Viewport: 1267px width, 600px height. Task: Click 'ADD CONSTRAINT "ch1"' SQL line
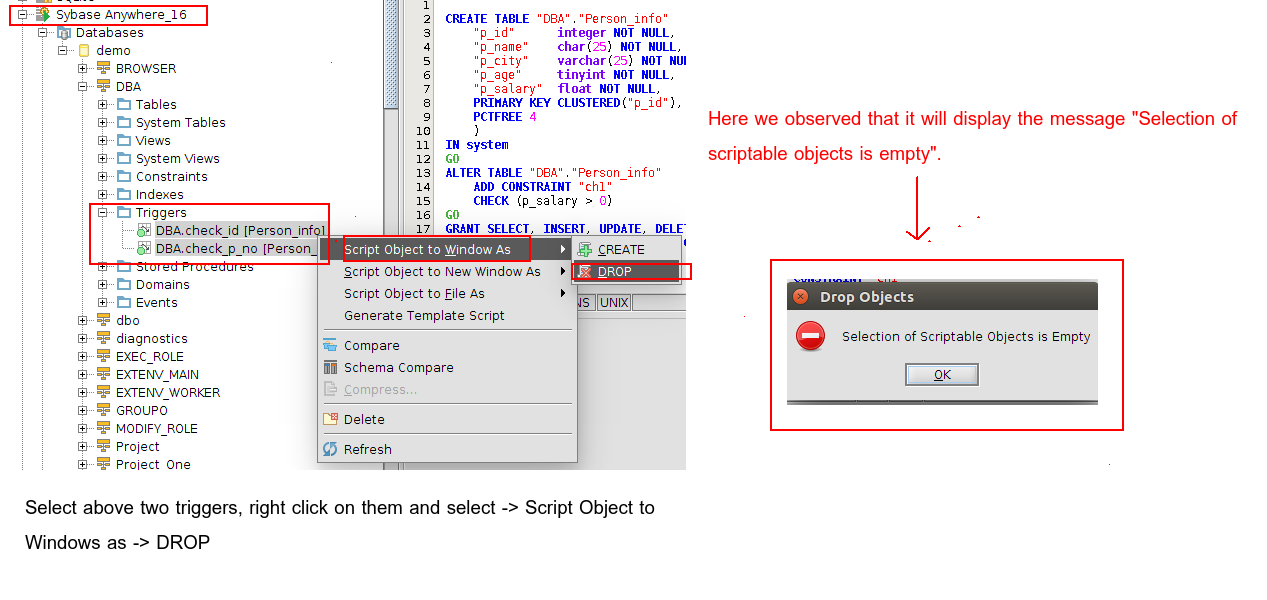[543, 187]
